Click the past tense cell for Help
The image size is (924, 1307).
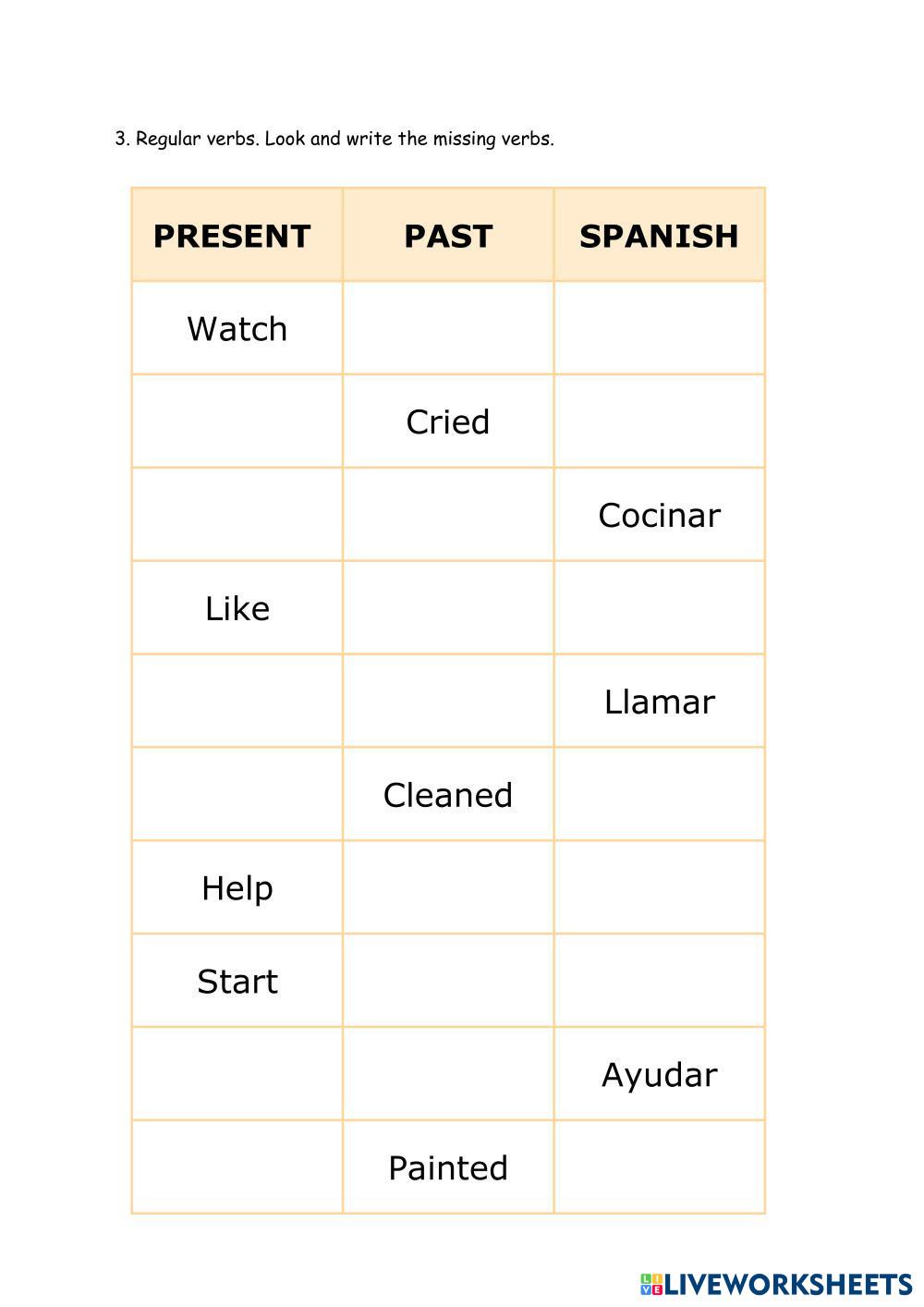[448, 887]
